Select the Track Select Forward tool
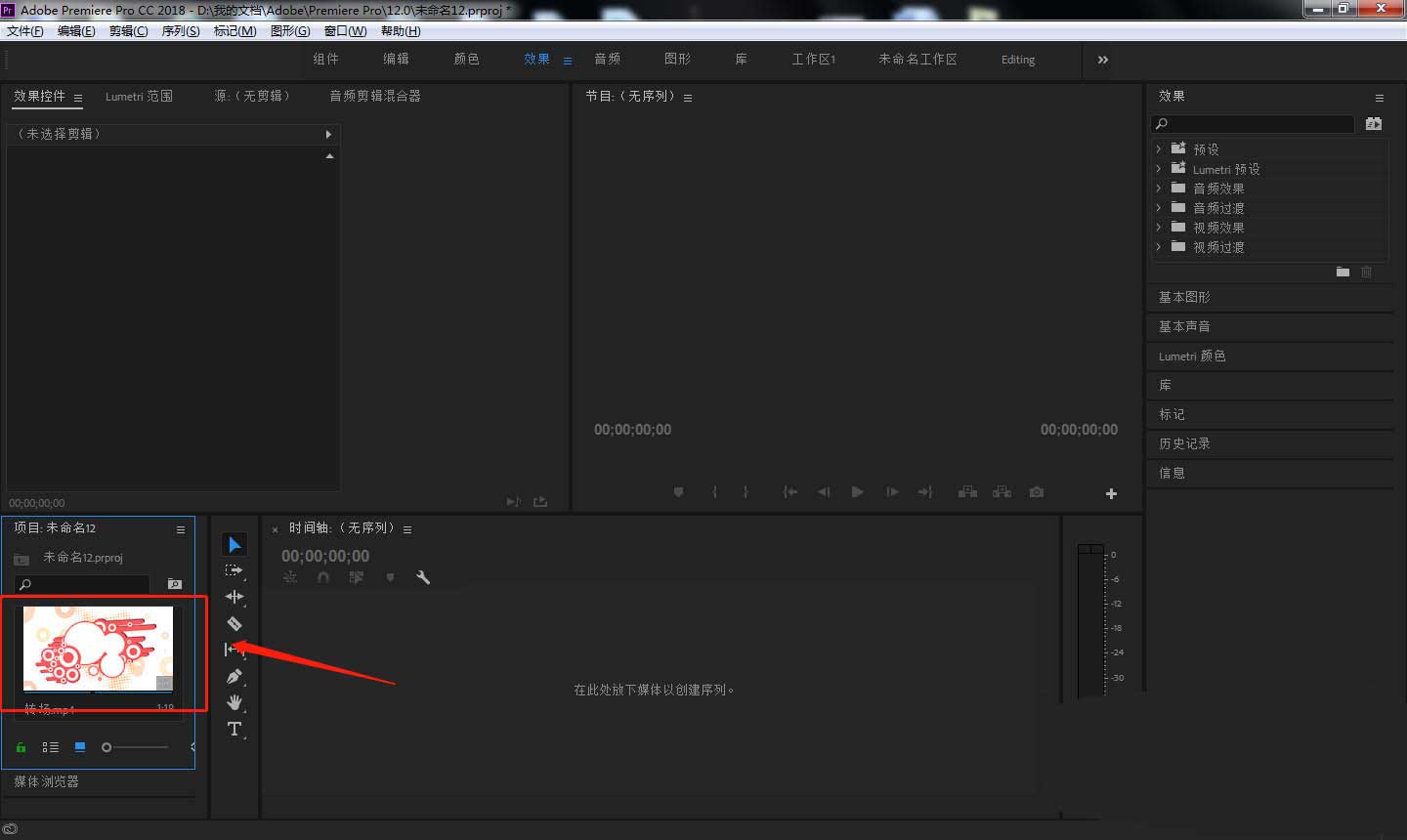 pos(234,570)
